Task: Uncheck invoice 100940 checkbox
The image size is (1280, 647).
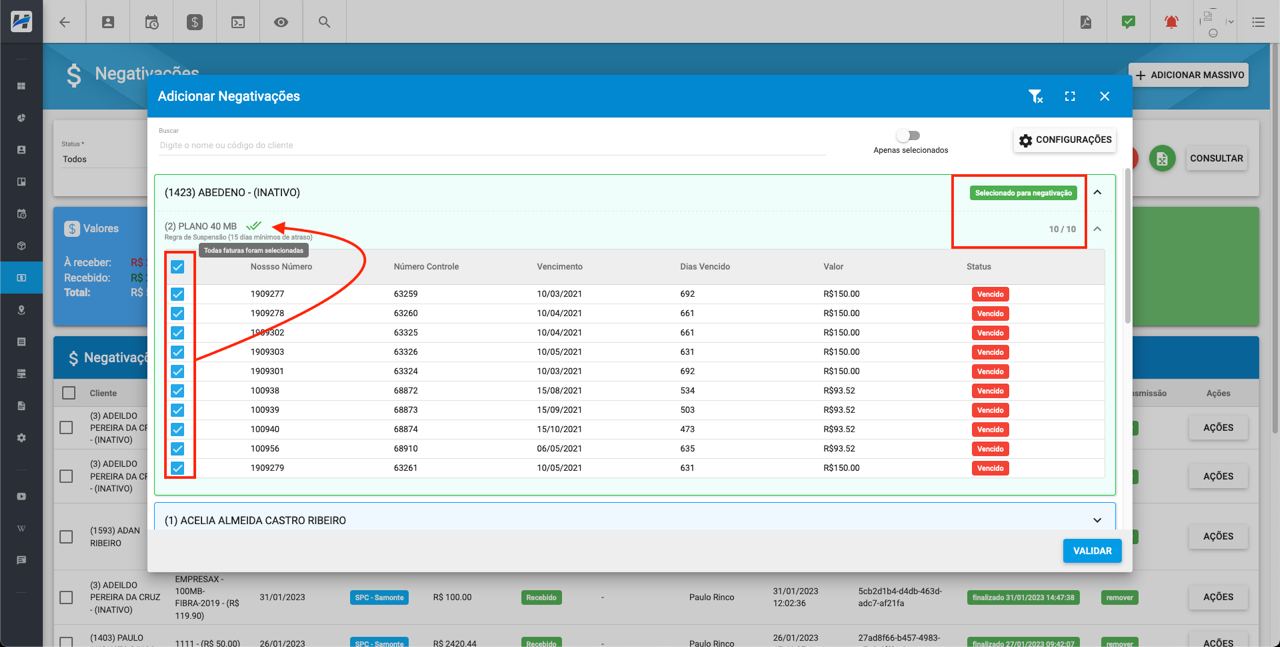Action: (177, 429)
